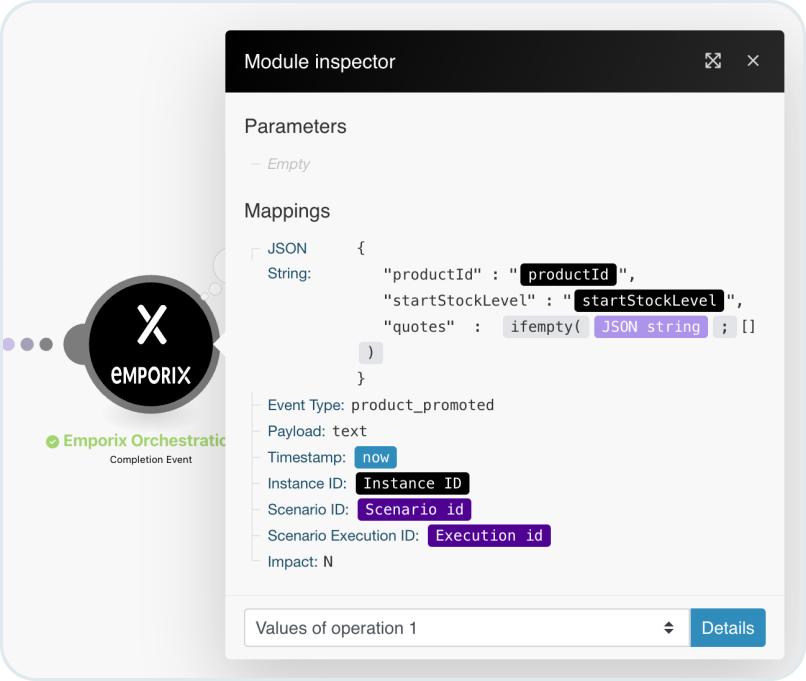This screenshot has width=806, height=681.
Task: Click the Instance ID value pill
Action: [412, 483]
